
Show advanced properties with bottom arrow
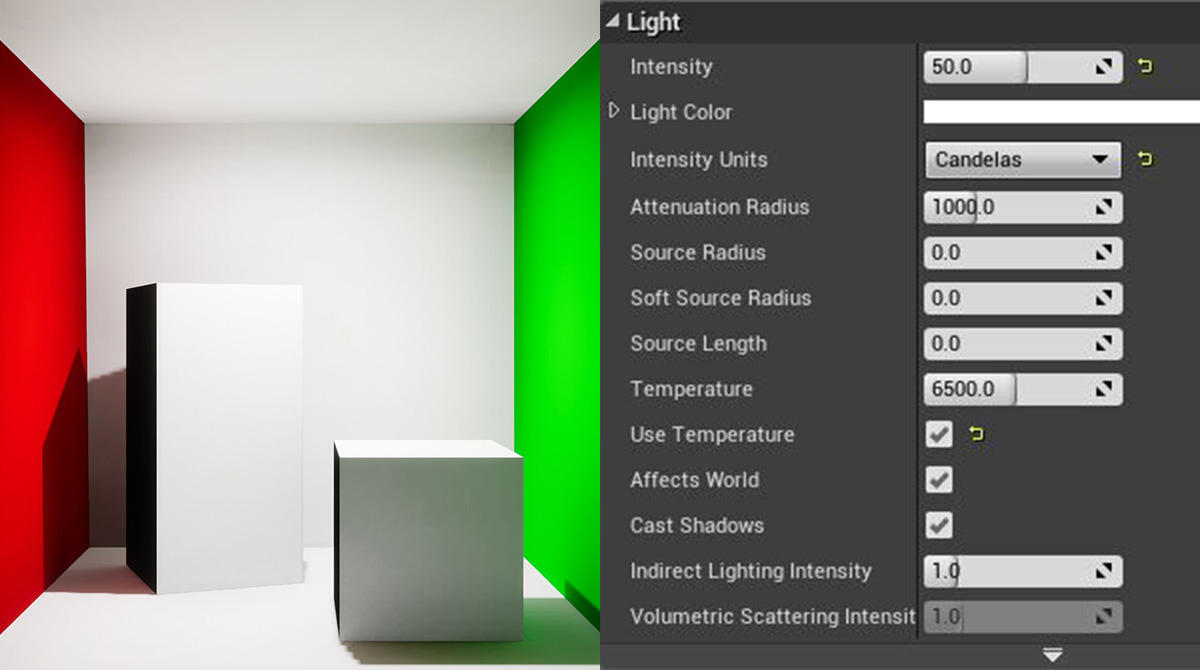(1052, 656)
